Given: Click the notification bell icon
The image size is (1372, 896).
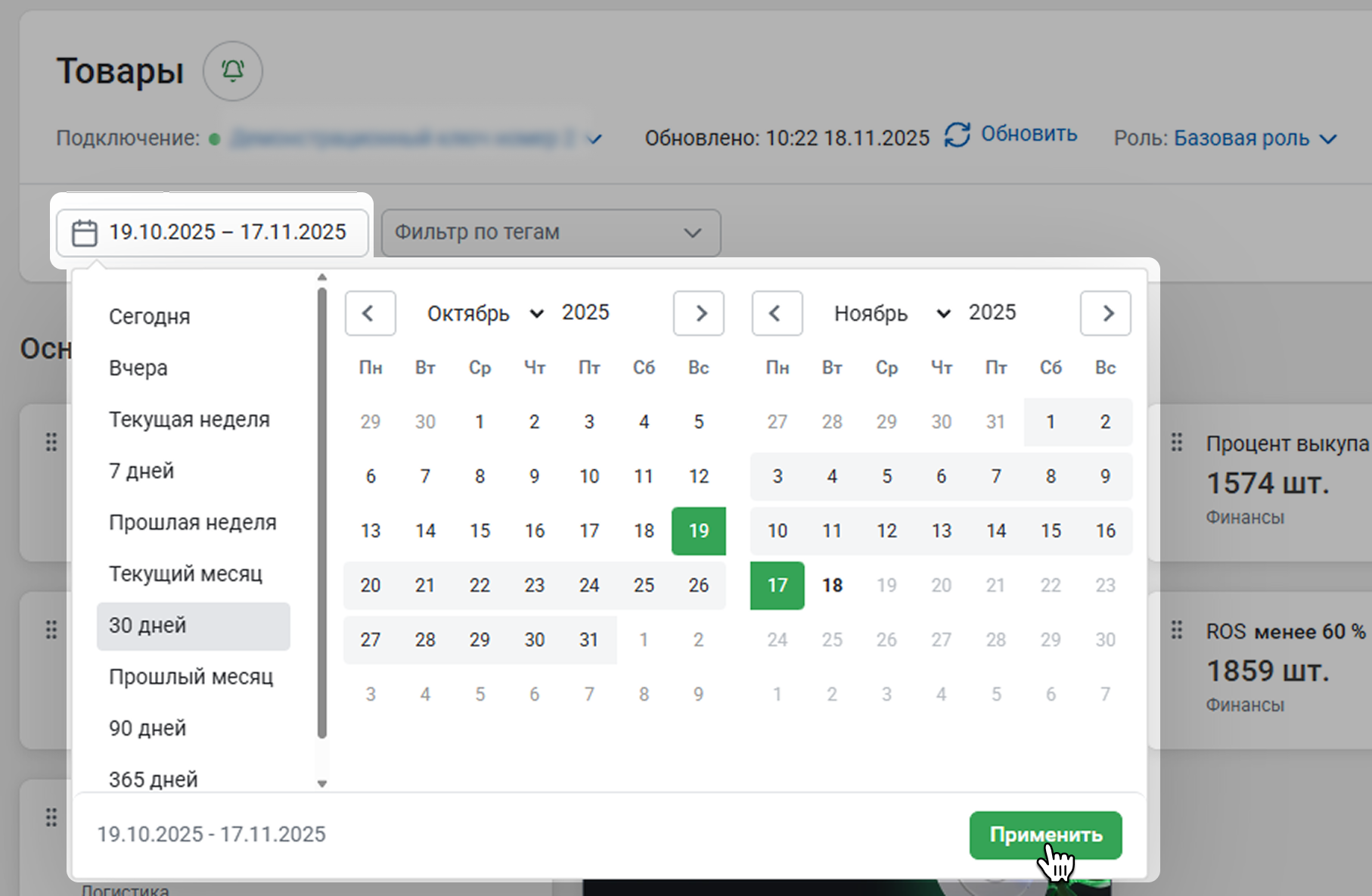Looking at the screenshot, I should [x=232, y=71].
